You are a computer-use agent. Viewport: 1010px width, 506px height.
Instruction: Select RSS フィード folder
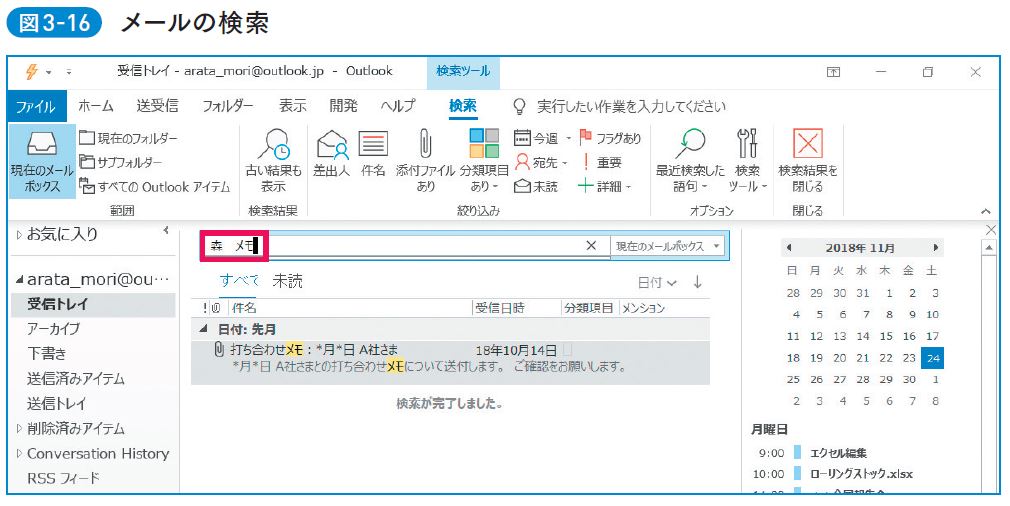[63, 478]
